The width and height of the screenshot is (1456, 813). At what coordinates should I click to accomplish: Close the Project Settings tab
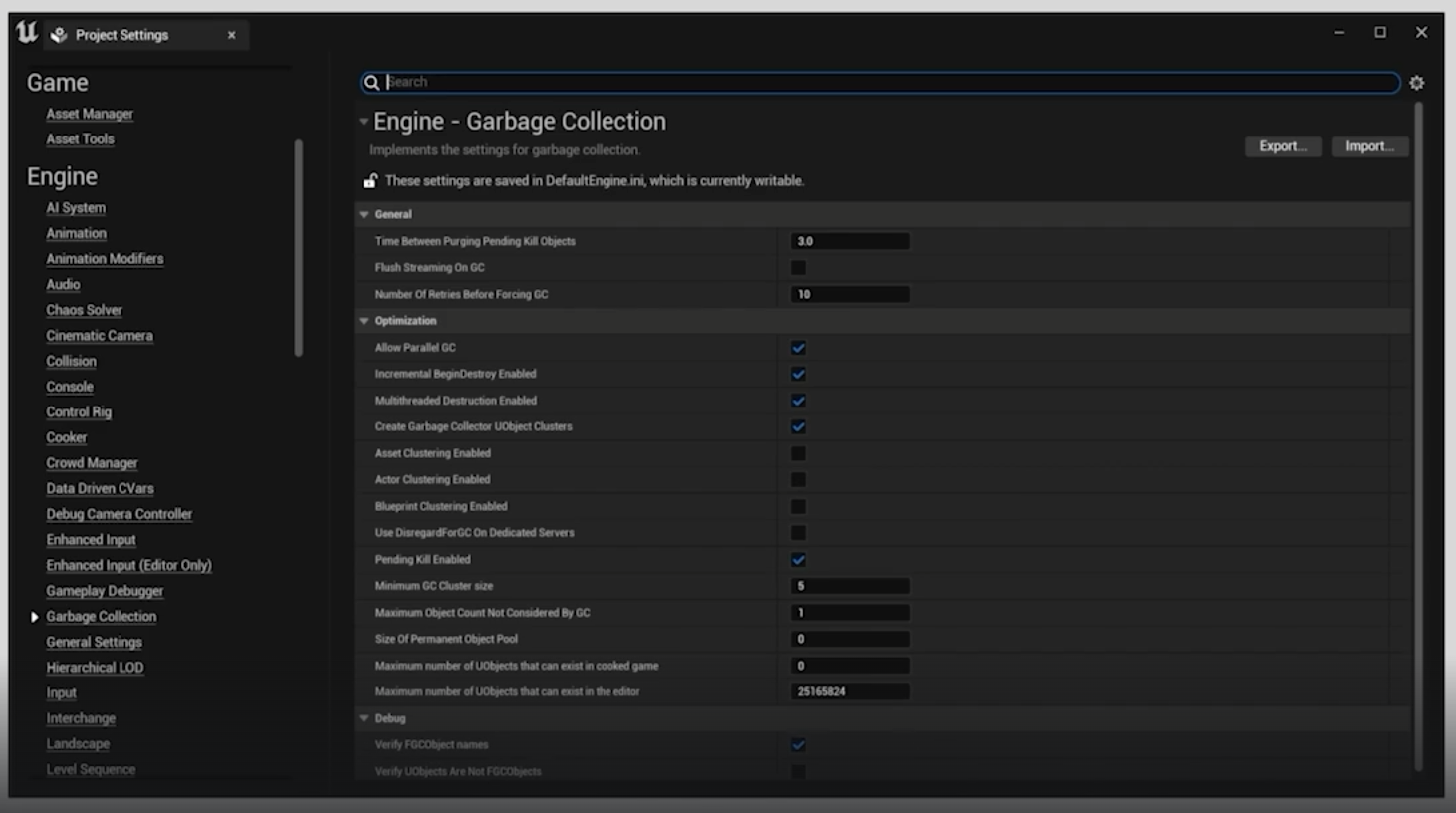(x=231, y=35)
